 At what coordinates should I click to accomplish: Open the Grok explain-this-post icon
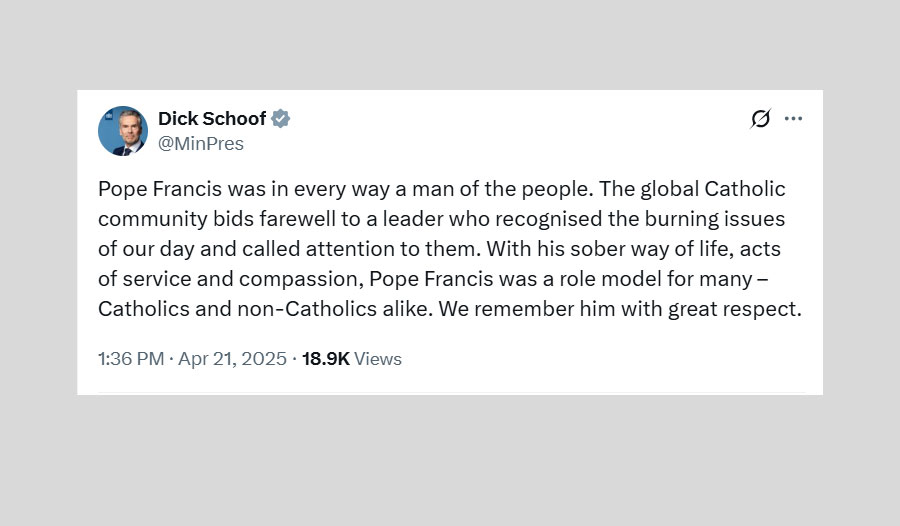[760, 119]
